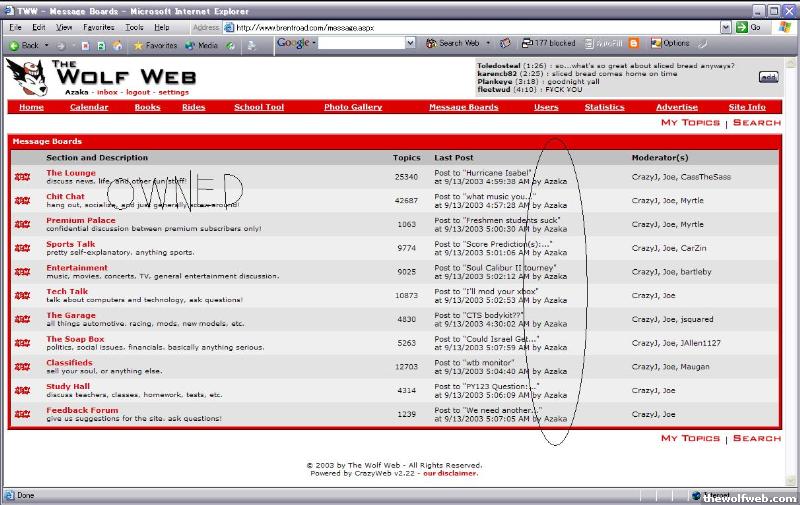The image size is (800, 505).
Task: Click the orange Blogger toolbar icon
Action: pyautogui.click(x=634, y=43)
